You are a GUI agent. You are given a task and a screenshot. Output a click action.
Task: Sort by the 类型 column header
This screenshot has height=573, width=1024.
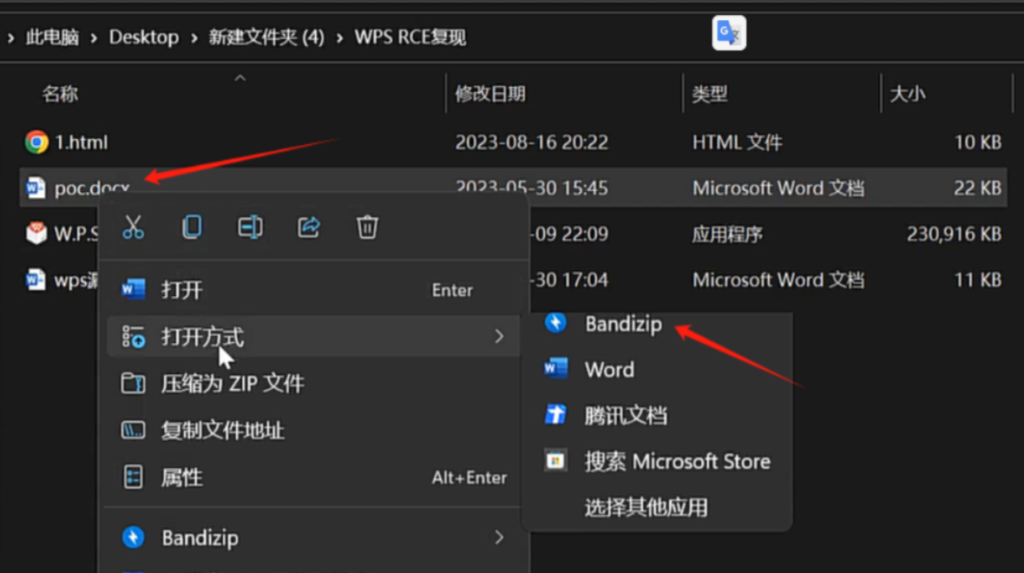click(710, 94)
